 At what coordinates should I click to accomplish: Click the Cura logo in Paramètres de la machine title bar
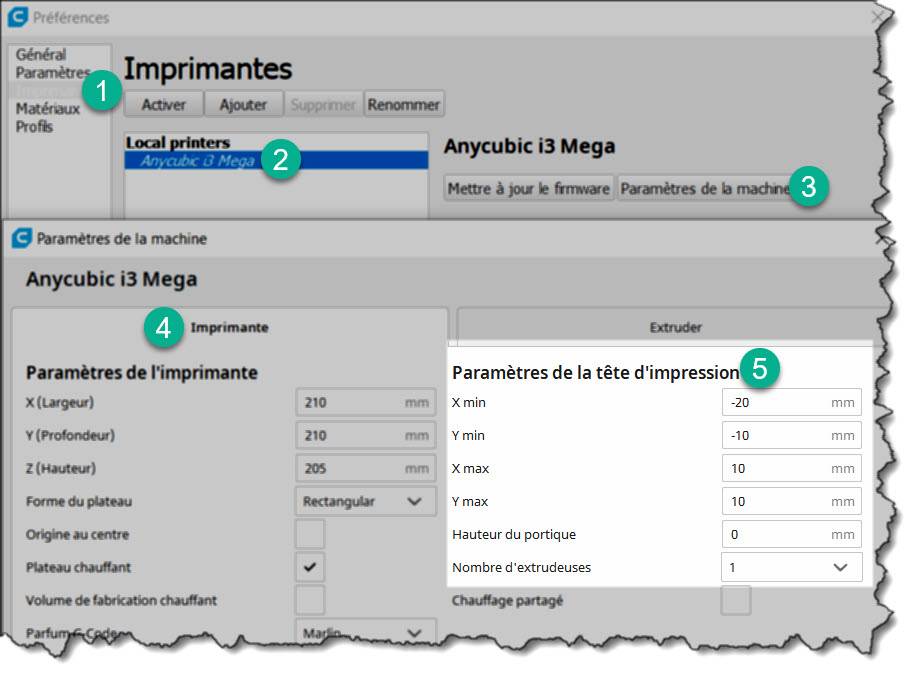pyautogui.click(x=22, y=238)
